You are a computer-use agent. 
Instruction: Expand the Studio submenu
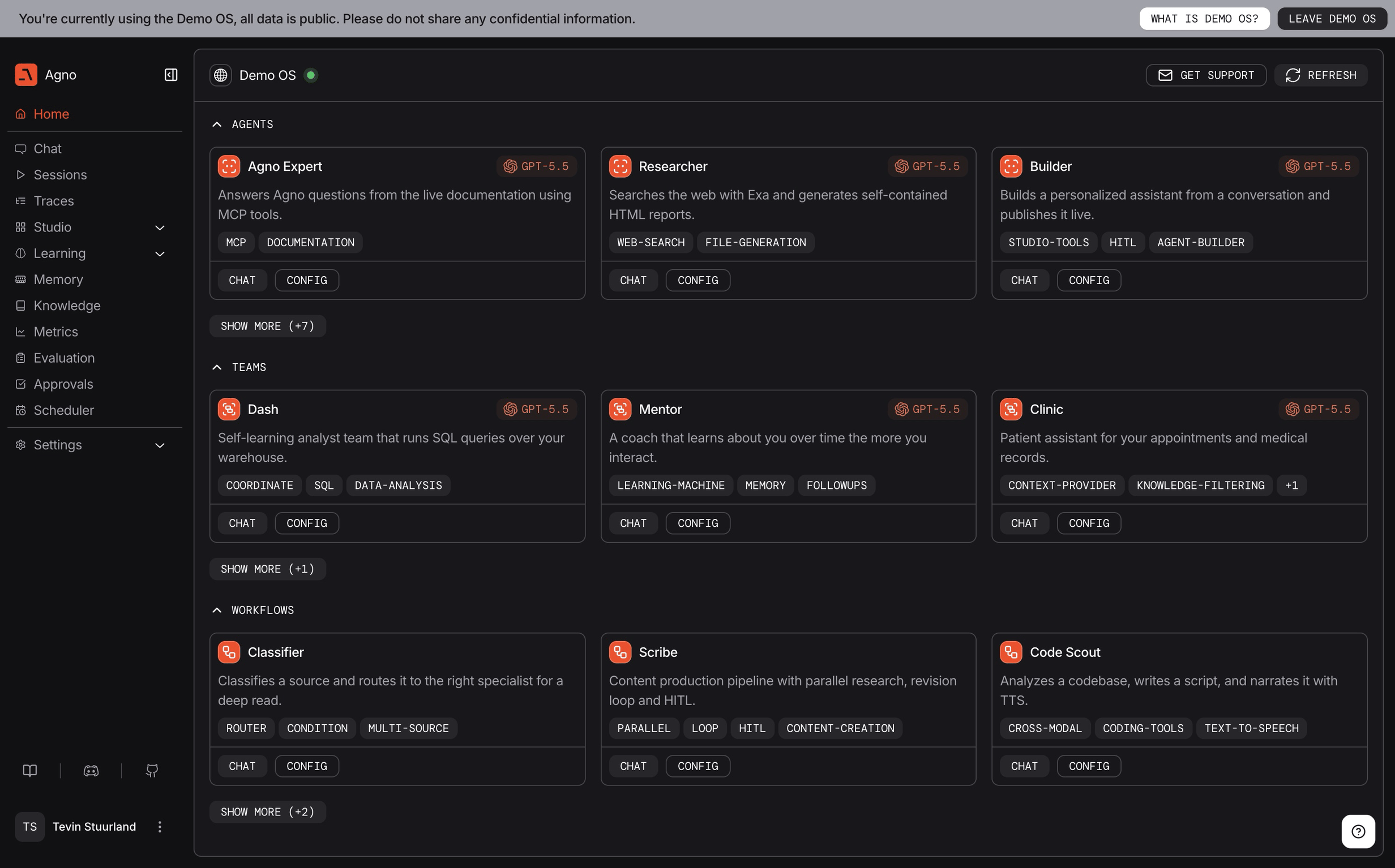(160, 227)
